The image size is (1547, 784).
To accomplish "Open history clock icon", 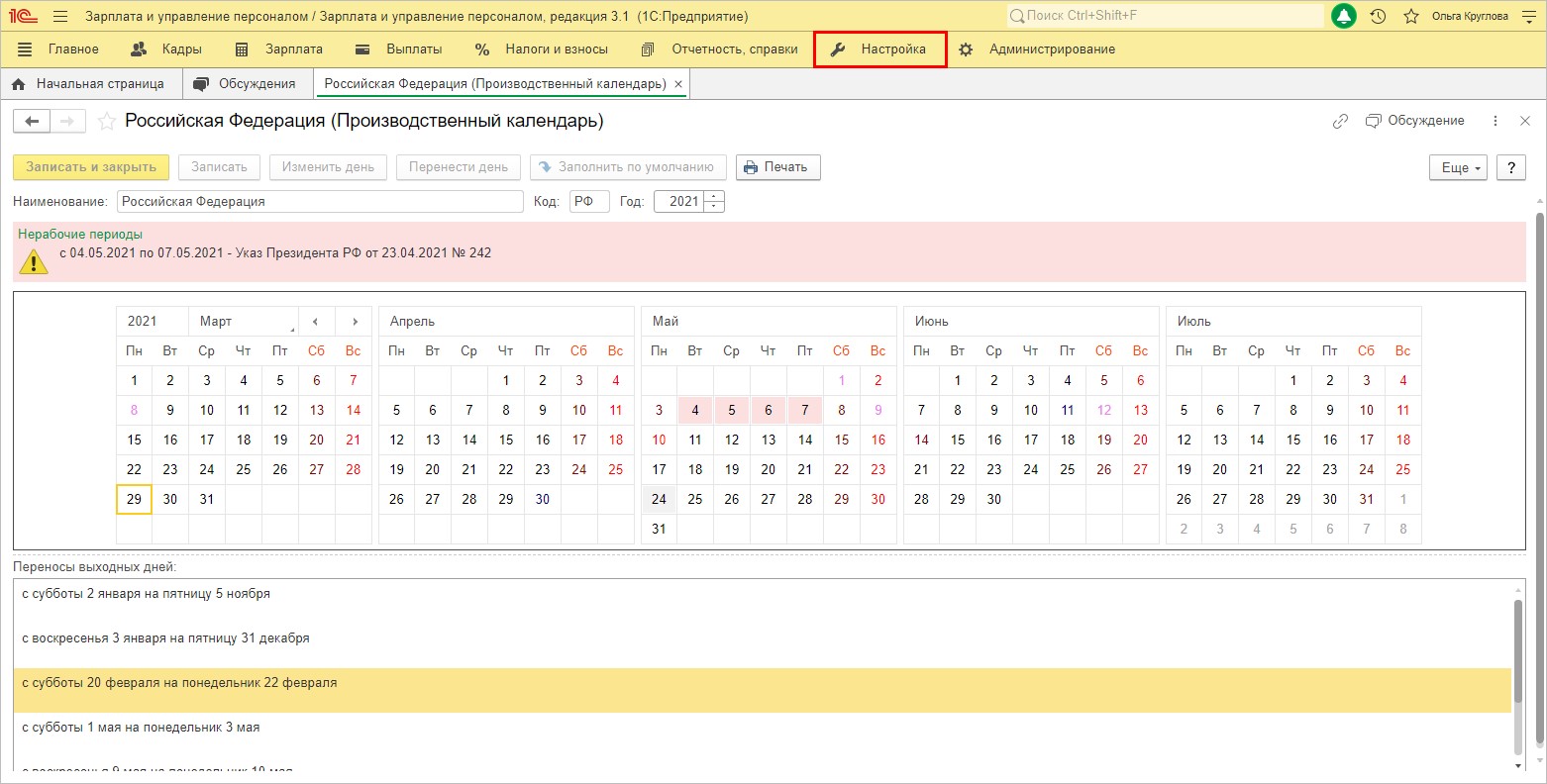I will (x=1378, y=16).
